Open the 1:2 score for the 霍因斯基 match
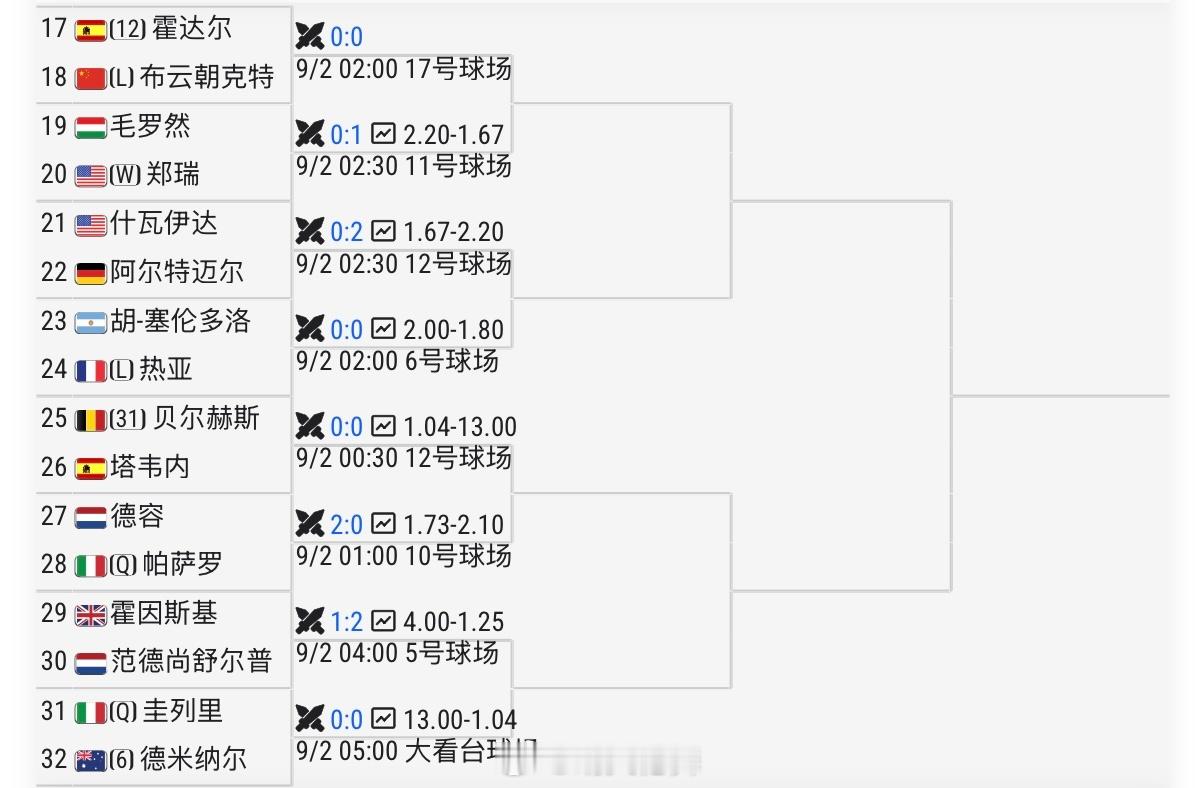1201x788 pixels. pyautogui.click(x=346, y=621)
